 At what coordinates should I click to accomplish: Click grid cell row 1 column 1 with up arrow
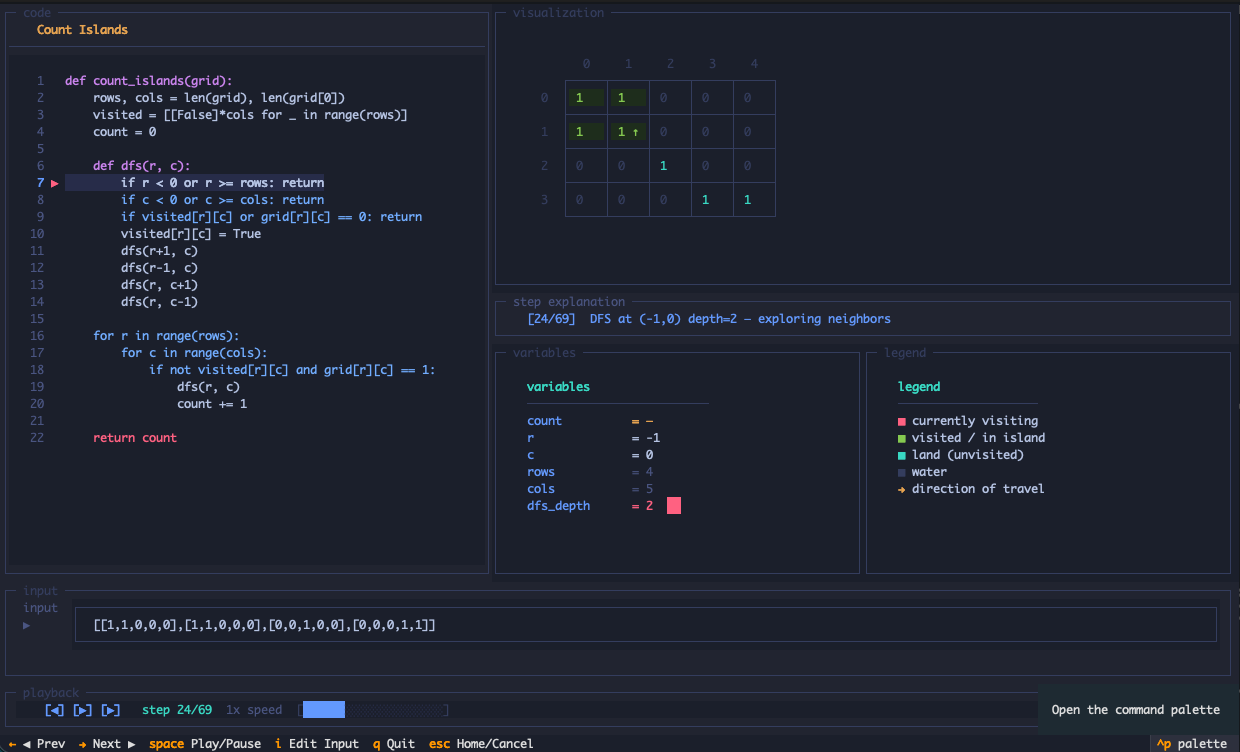(x=628, y=132)
